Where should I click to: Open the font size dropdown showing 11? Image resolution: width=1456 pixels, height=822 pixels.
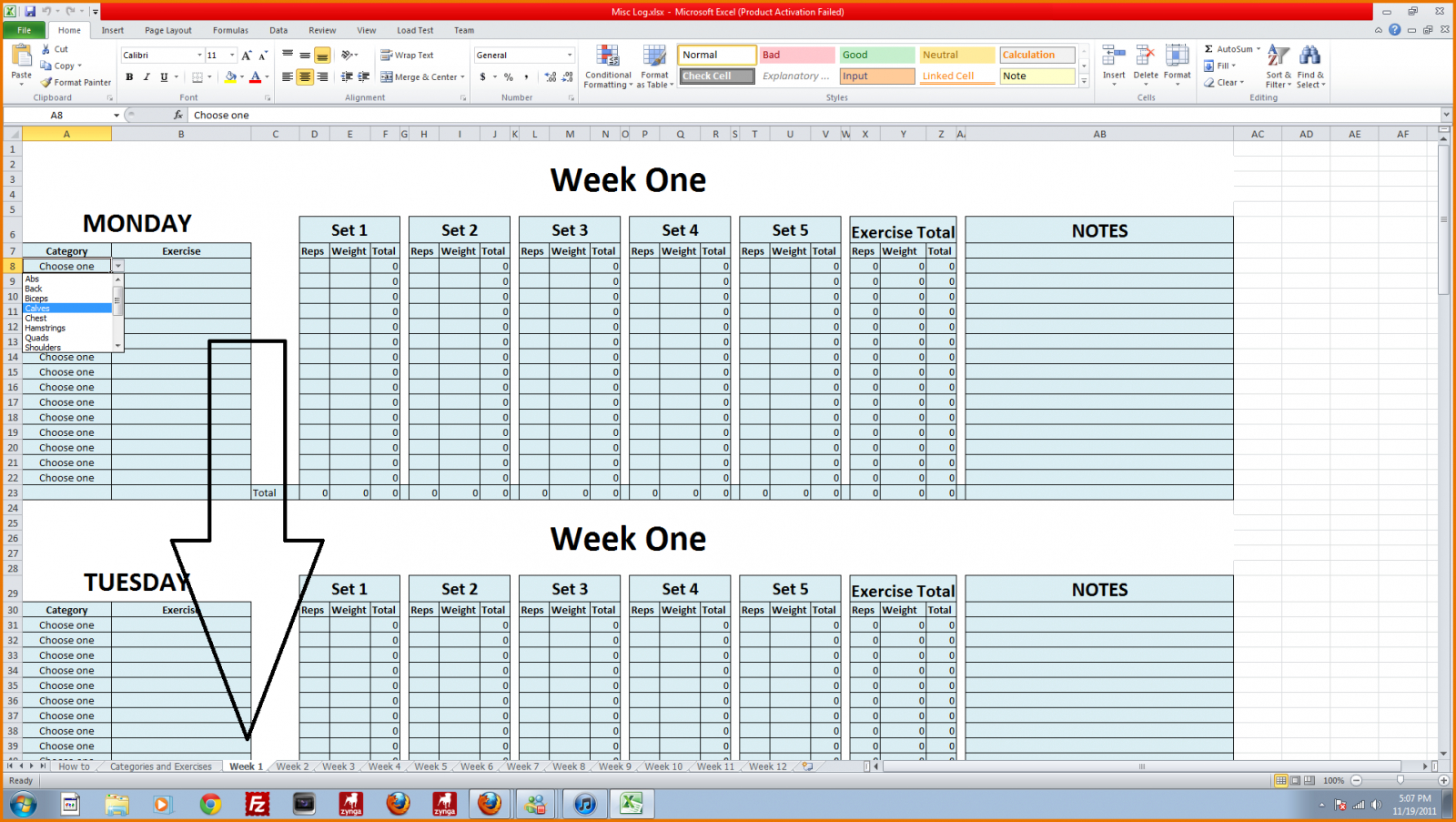(x=232, y=56)
